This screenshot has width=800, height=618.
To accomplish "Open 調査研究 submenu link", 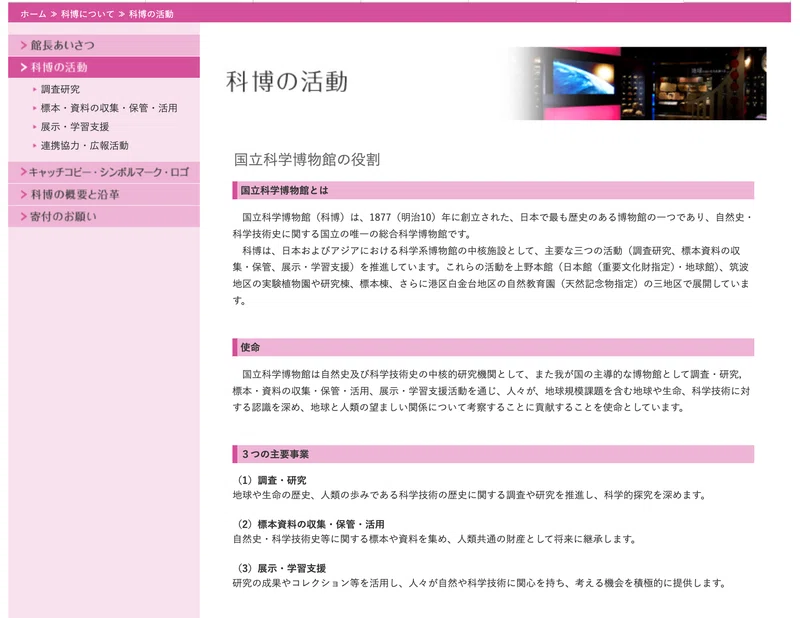I will click(60, 89).
